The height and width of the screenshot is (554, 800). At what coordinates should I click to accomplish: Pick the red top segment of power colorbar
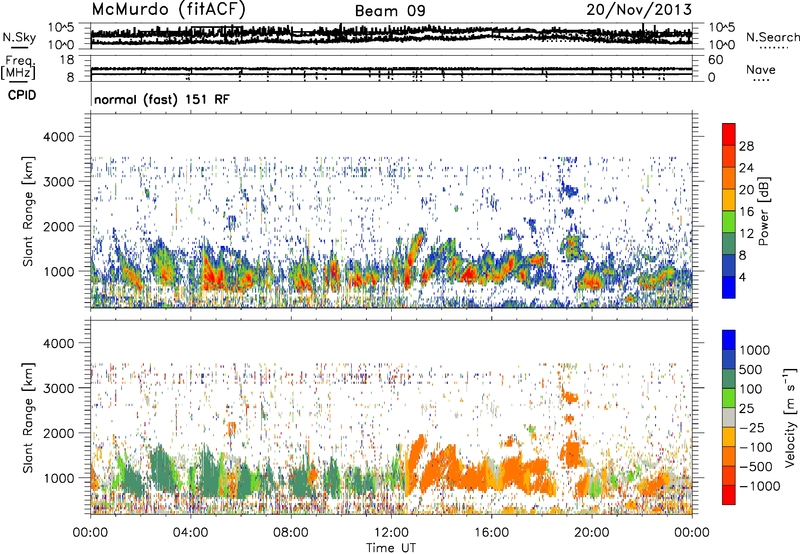[x=729, y=135]
